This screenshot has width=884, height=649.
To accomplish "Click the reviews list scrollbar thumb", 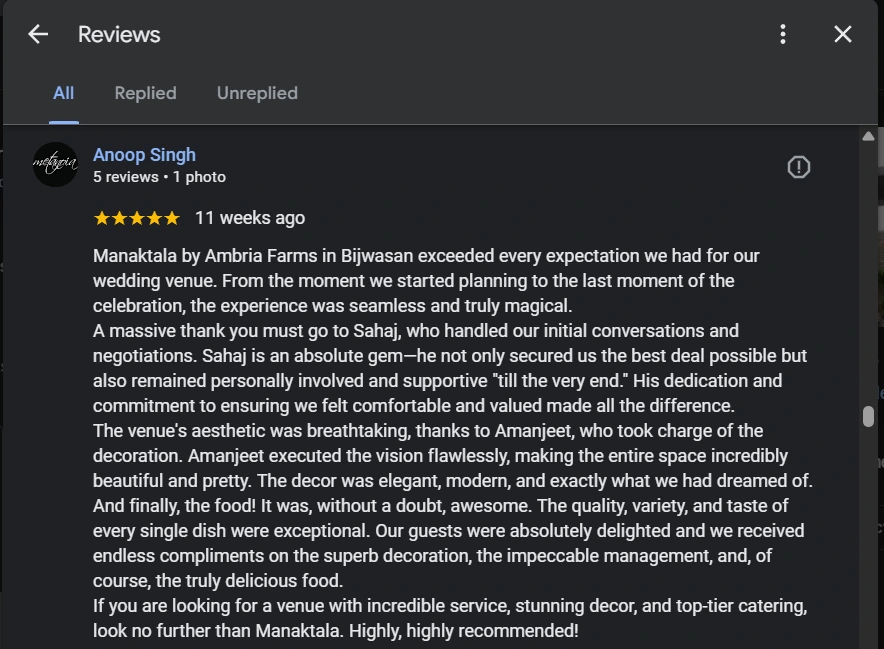I will click(x=868, y=416).
